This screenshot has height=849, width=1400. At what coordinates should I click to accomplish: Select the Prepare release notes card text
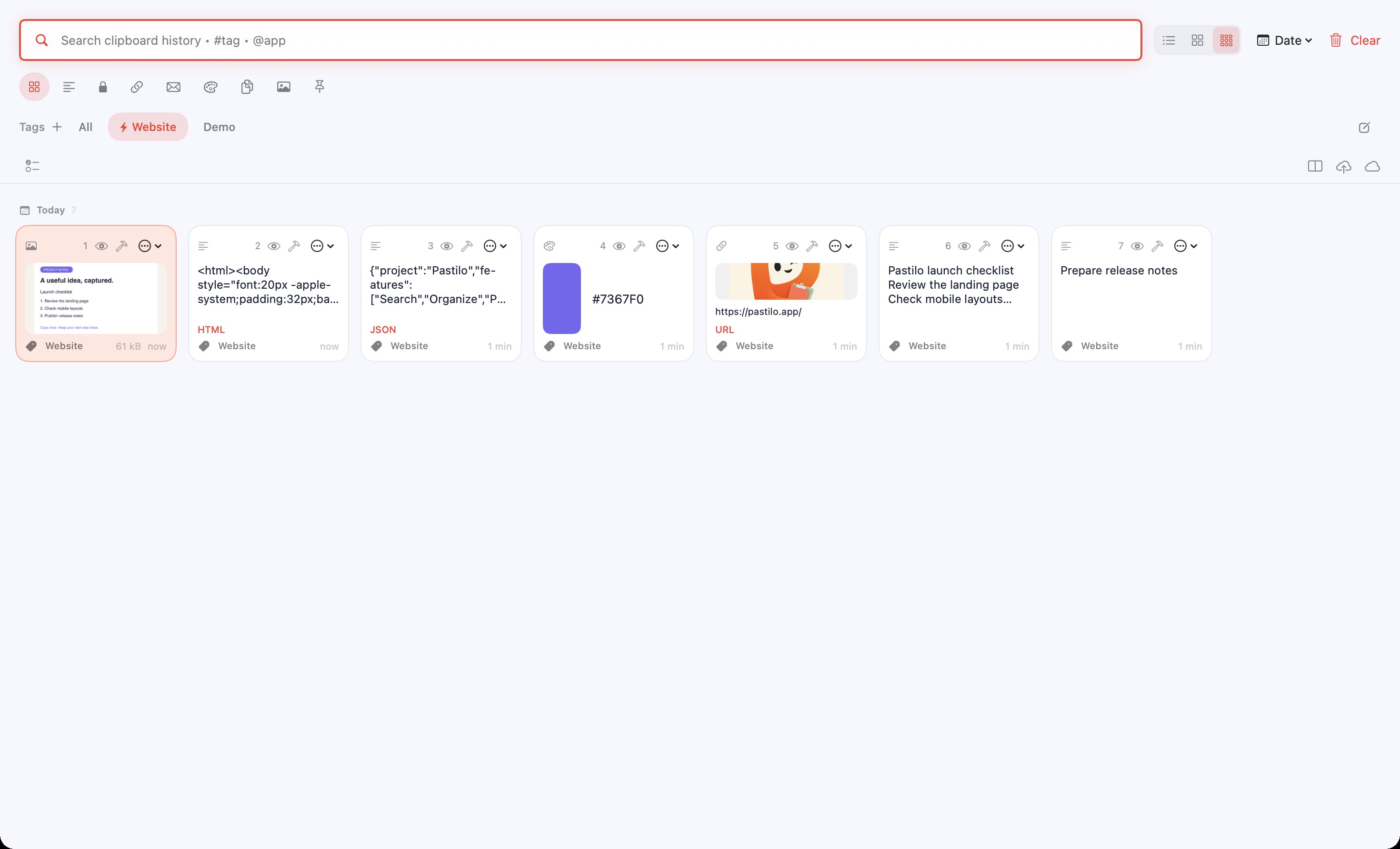(x=1119, y=271)
